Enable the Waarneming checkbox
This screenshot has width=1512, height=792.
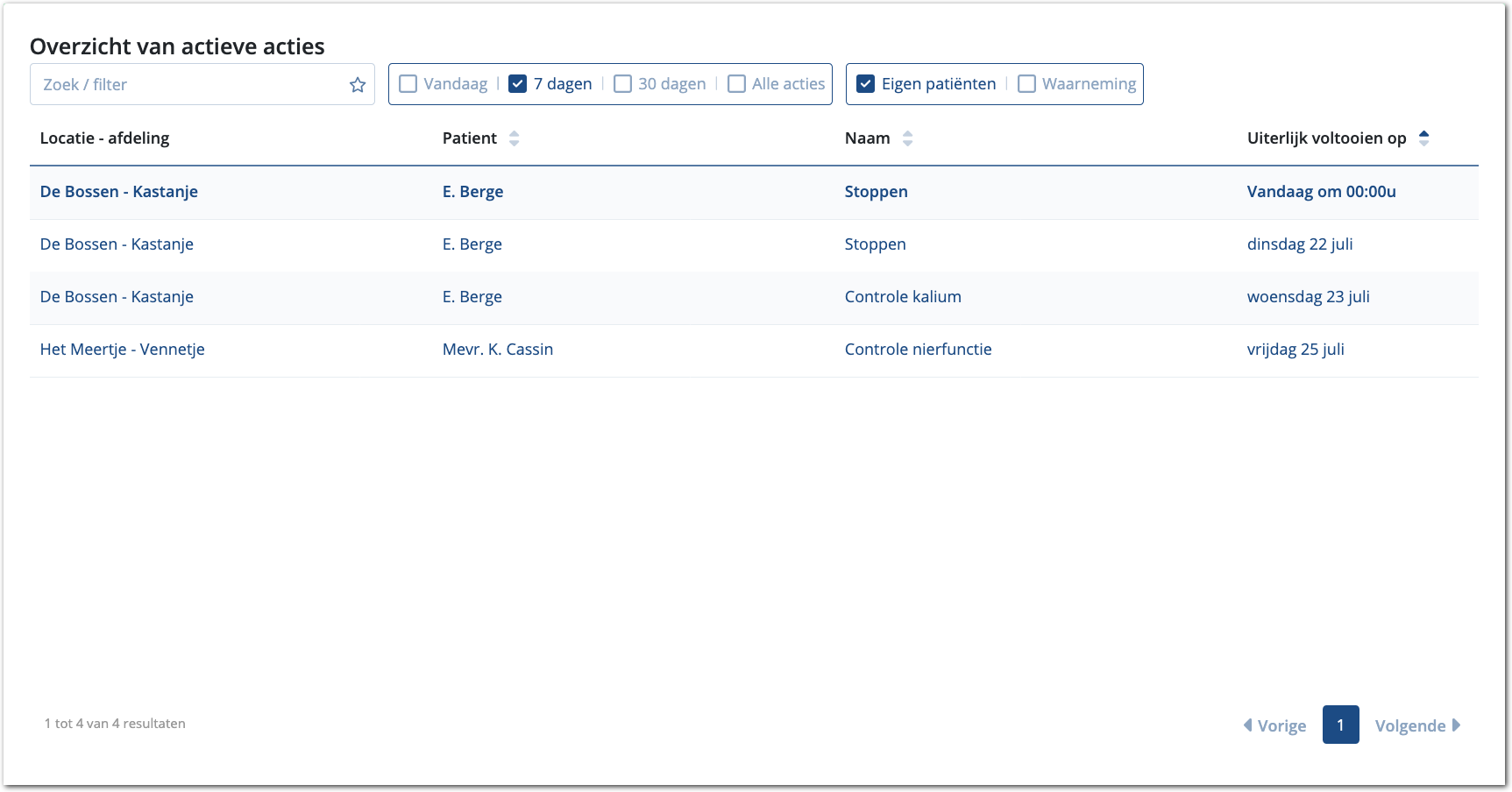pos(1026,84)
